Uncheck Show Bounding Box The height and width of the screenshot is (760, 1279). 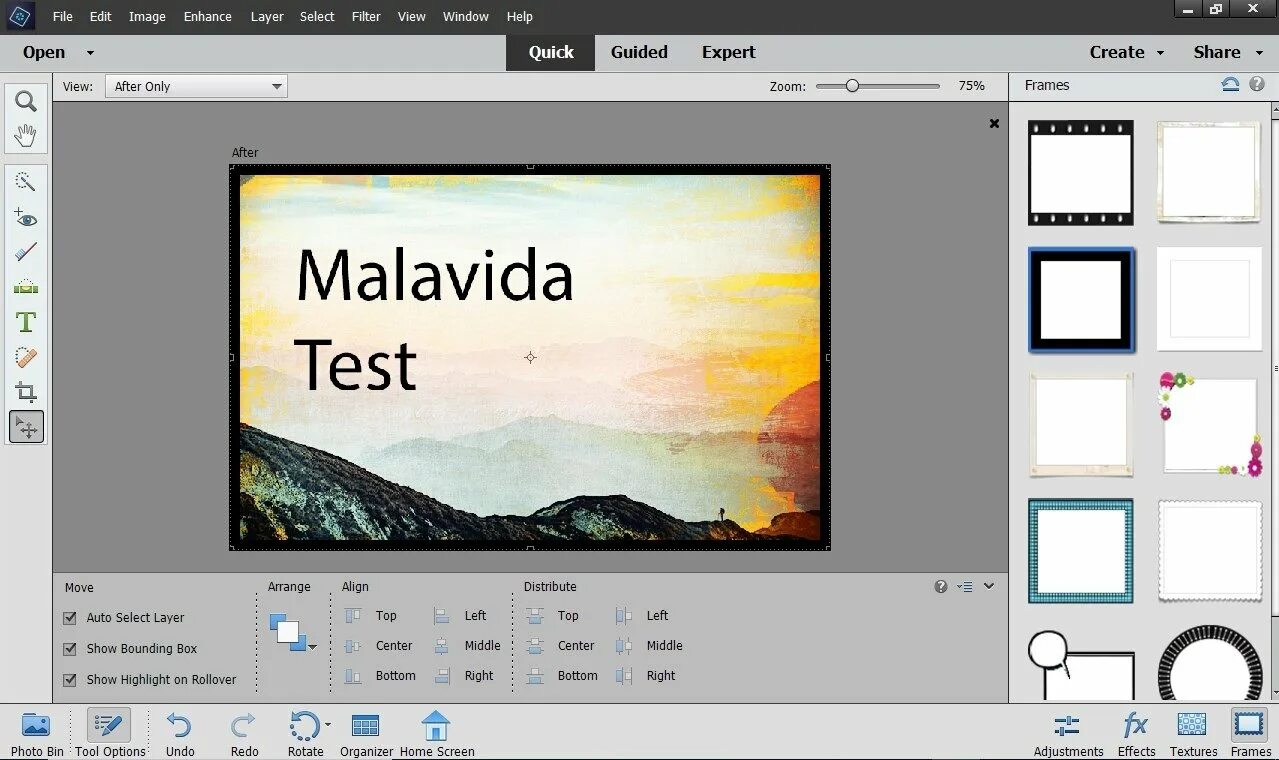tap(70, 649)
